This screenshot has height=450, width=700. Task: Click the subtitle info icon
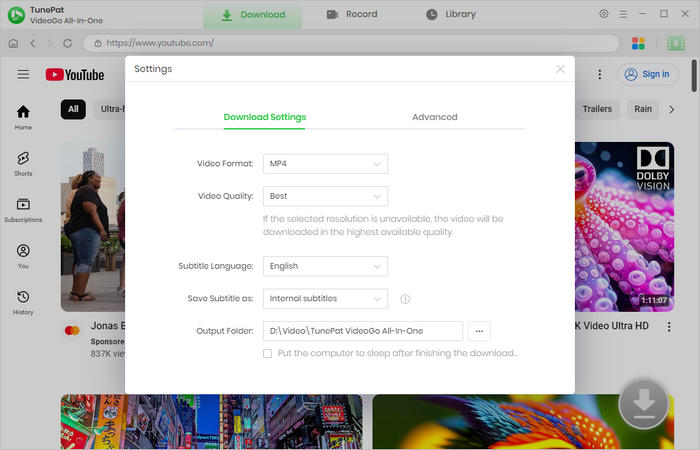pos(405,299)
